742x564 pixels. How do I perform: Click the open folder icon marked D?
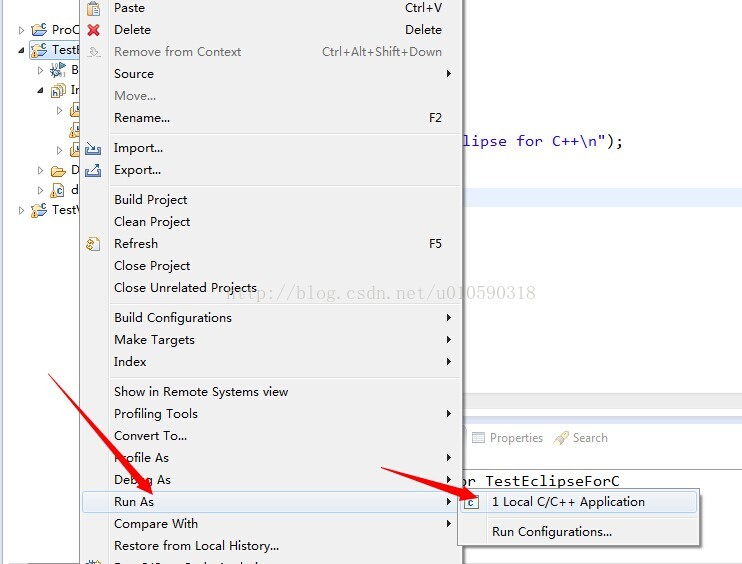[x=58, y=170]
